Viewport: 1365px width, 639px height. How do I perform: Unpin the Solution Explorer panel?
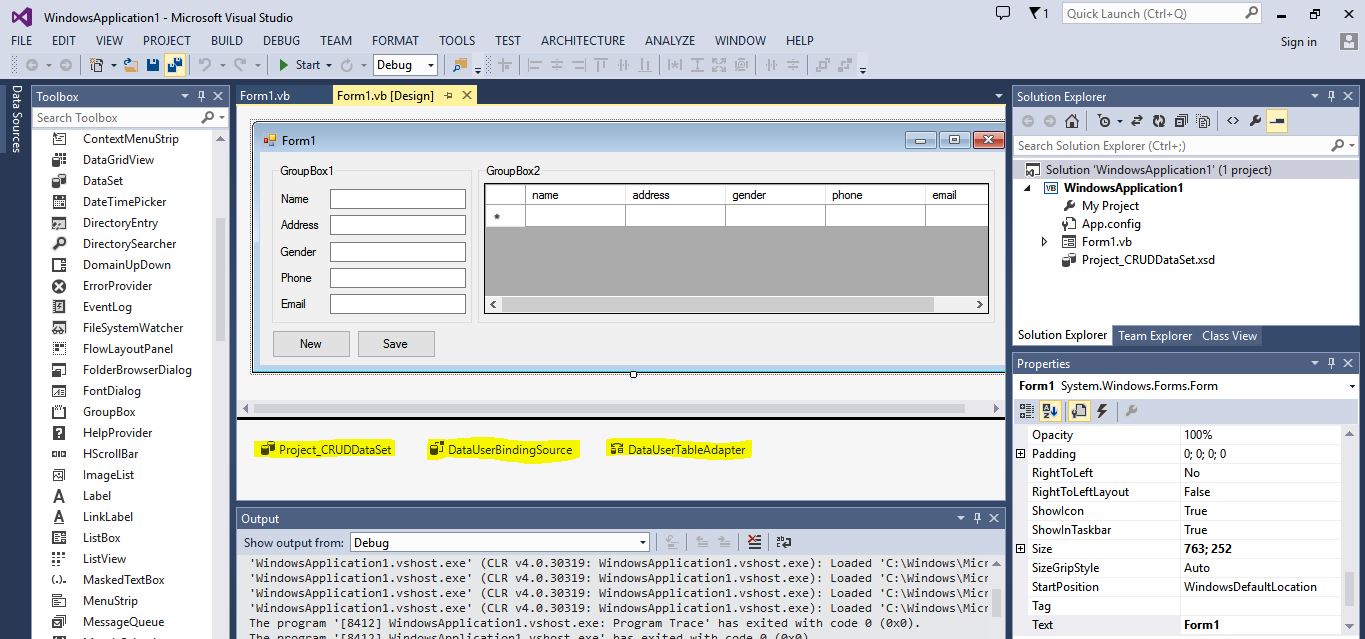click(x=1332, y=96)
